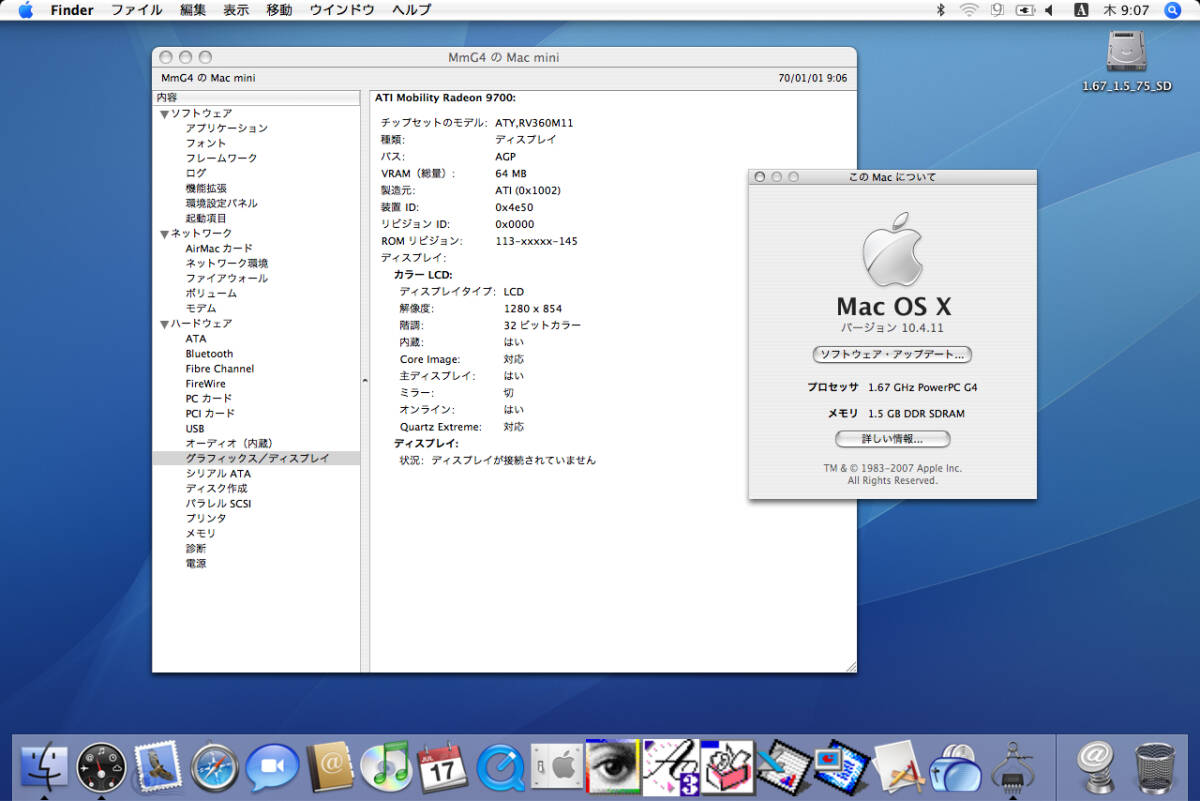The image size is (1200, 801).
Task: Launch Dashboard from the Dock
Action: 102,767
